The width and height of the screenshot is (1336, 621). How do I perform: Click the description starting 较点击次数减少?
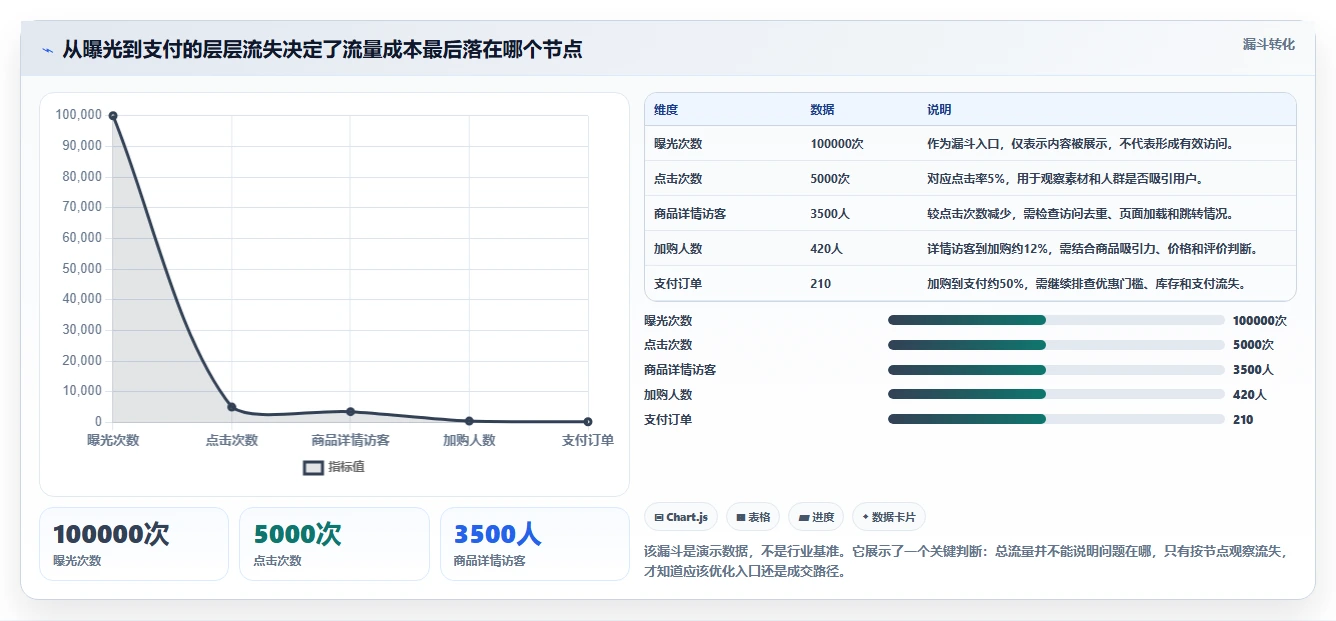tap(1084, 214)
